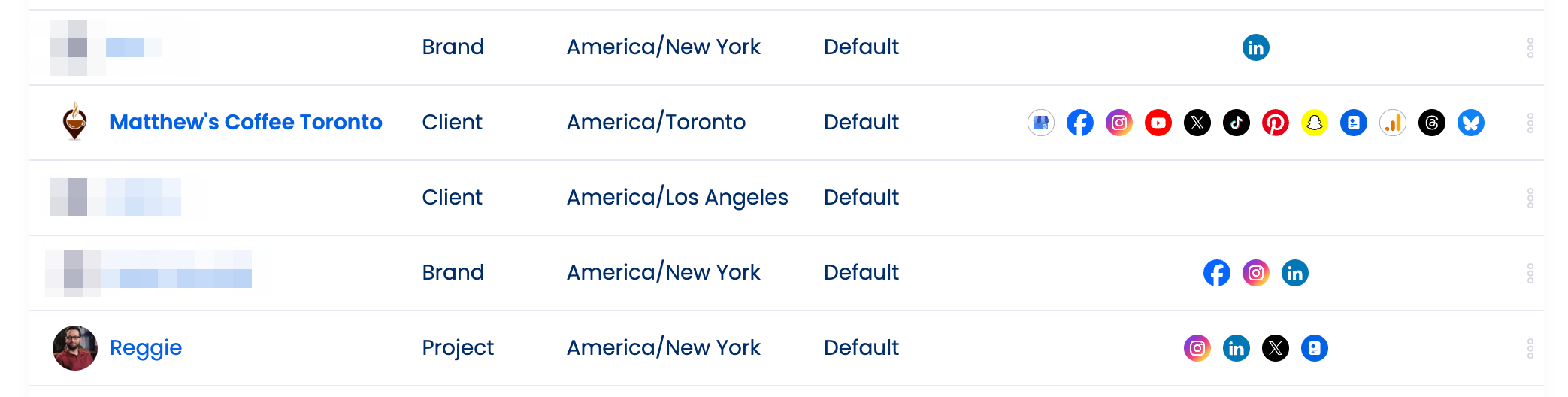
Task: Click the Pinterest icon in Matthew's Coffee row
Action: coord(1276,123)
